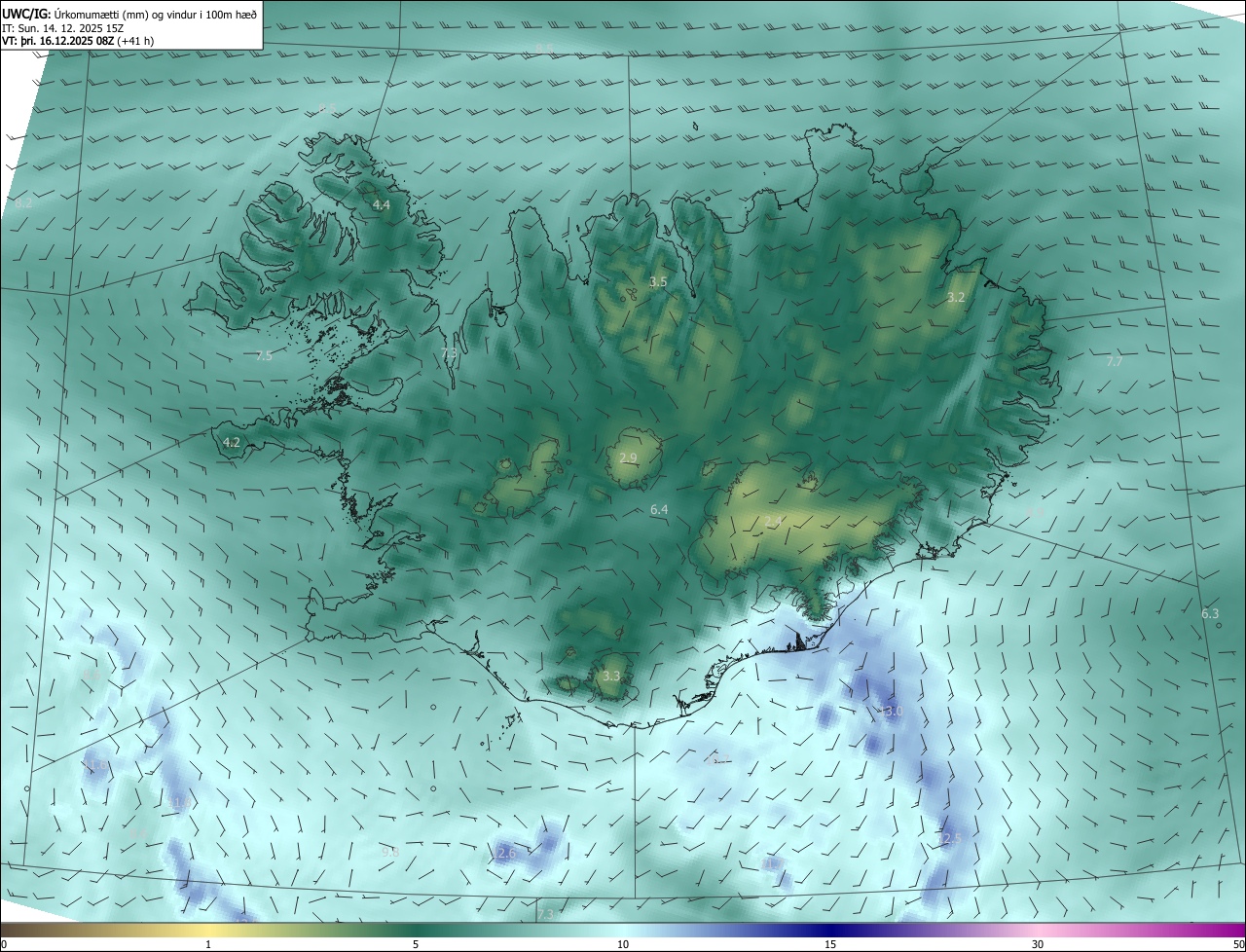Click the 50 tick on color scale

pos(1238,944)
